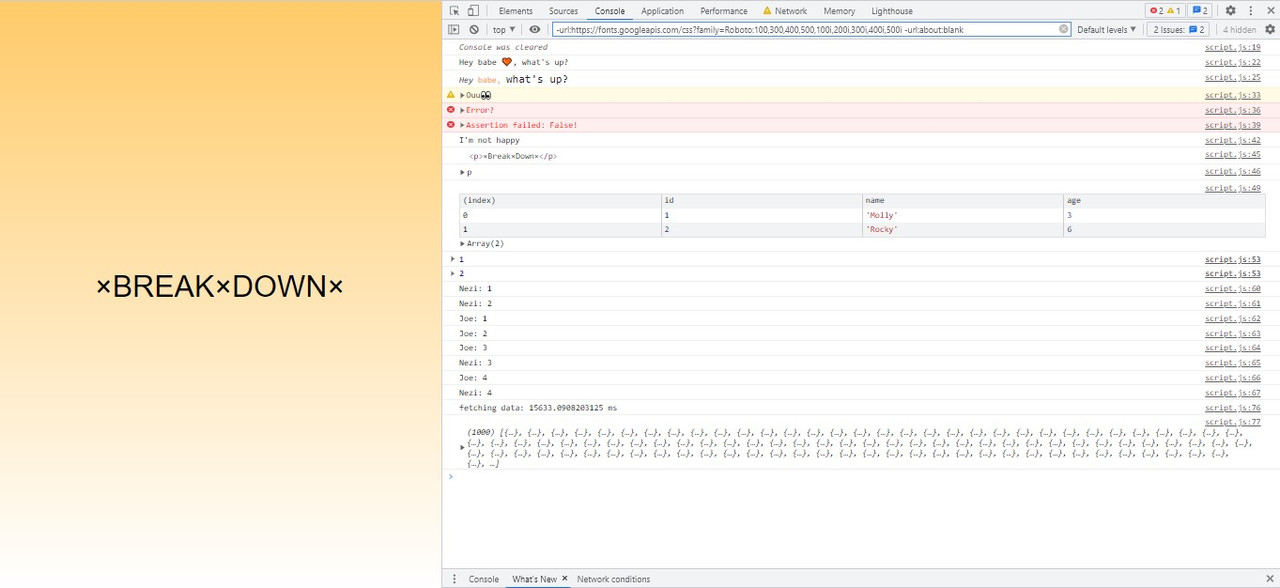1280x588 pixels.
Task: Open the Memory tab
Action: pos(839,11)
